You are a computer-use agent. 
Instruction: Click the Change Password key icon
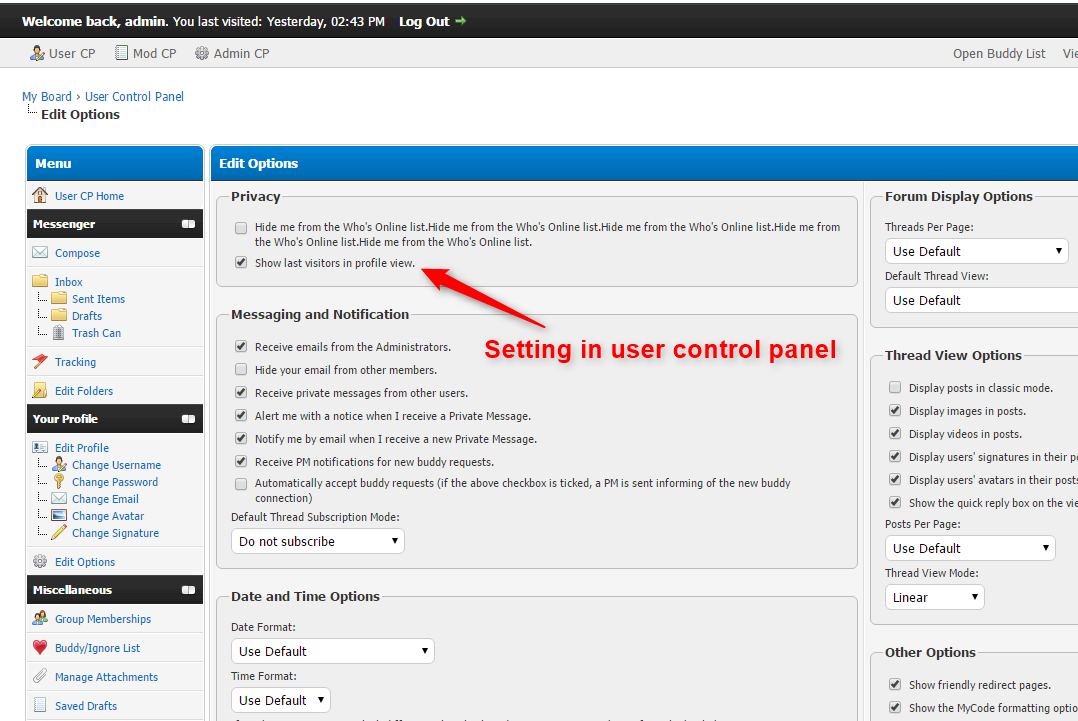[59, 482]
